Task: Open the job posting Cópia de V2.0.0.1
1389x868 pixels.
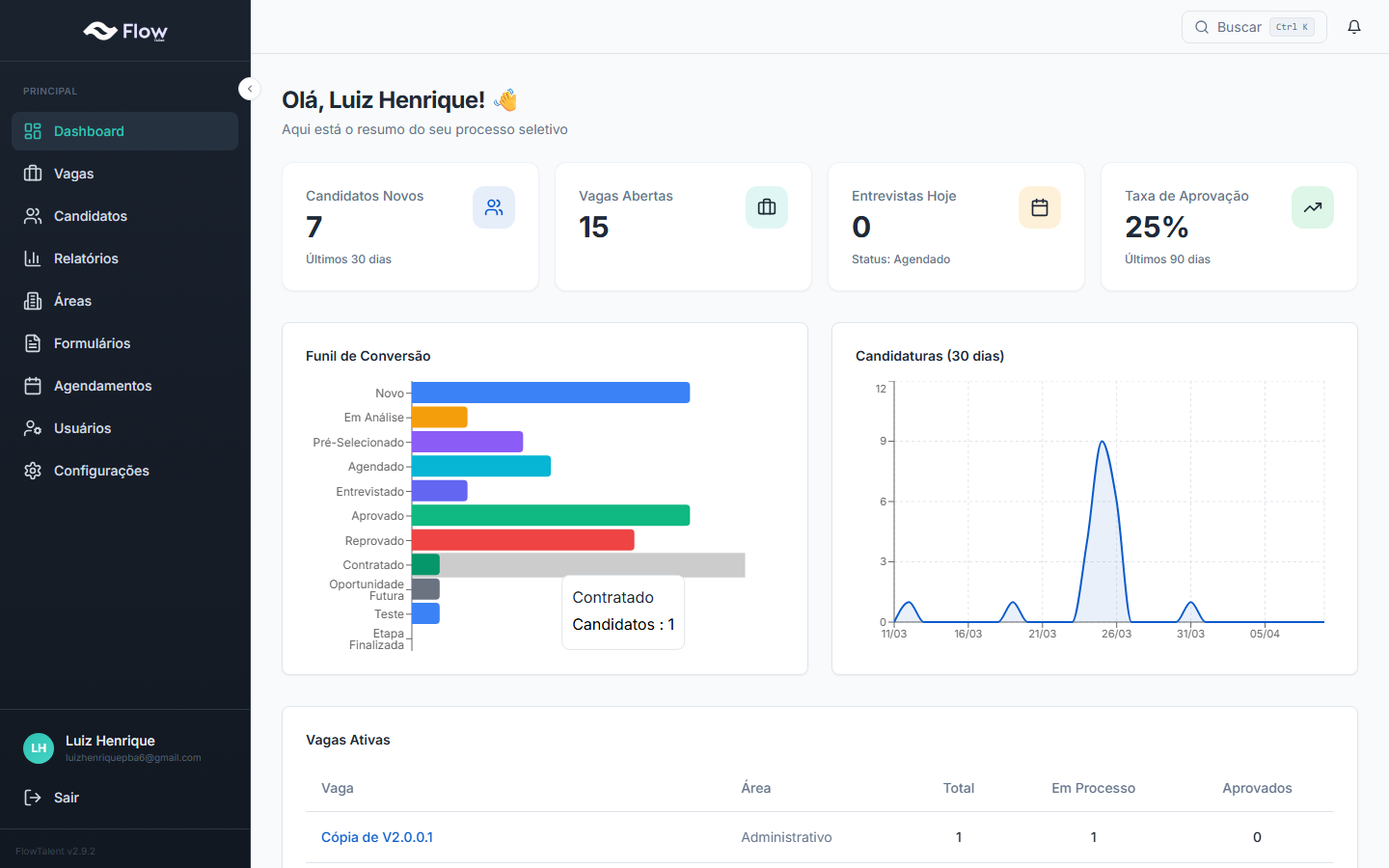Action: 377,837
